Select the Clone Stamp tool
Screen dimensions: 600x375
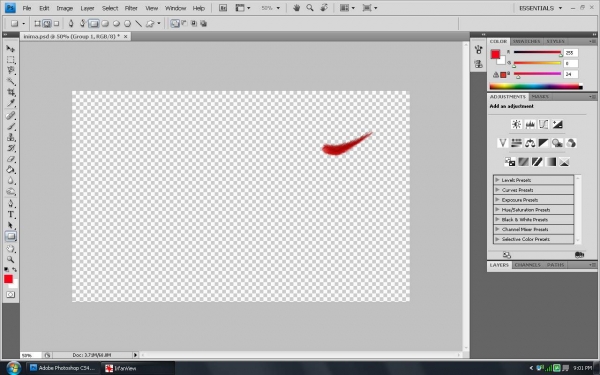pyautogui.click(x=10, y=137)
